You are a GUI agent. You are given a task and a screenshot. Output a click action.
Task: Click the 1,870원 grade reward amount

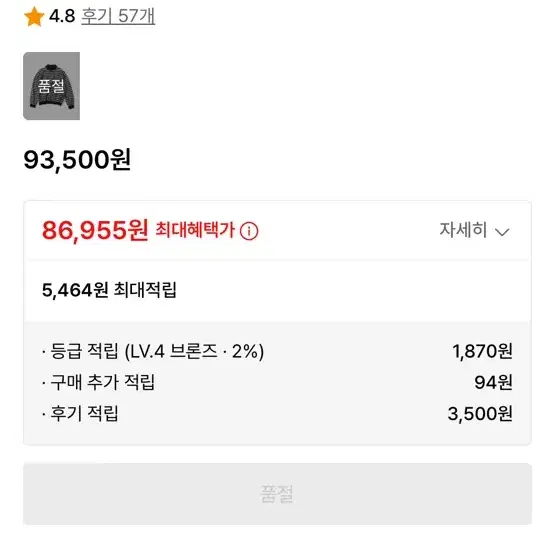[x=482, y=351]
